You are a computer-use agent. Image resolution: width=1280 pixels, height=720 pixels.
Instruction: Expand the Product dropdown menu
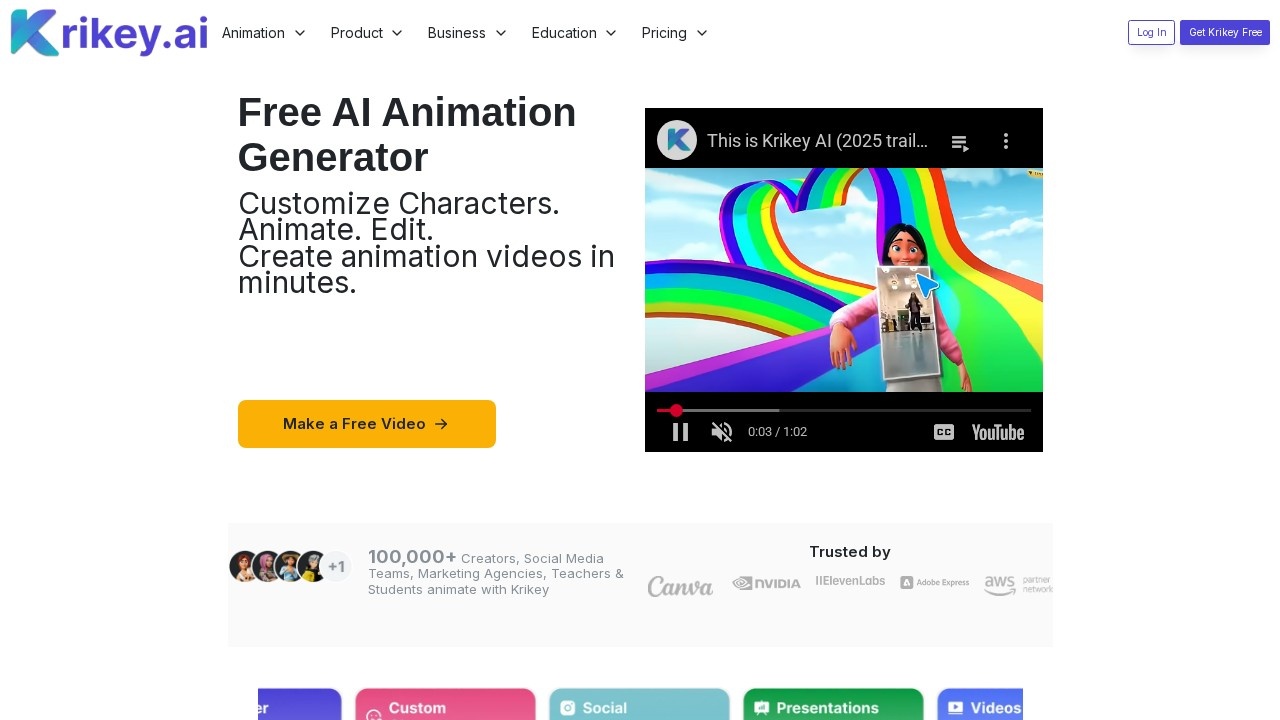click(366, 33)
